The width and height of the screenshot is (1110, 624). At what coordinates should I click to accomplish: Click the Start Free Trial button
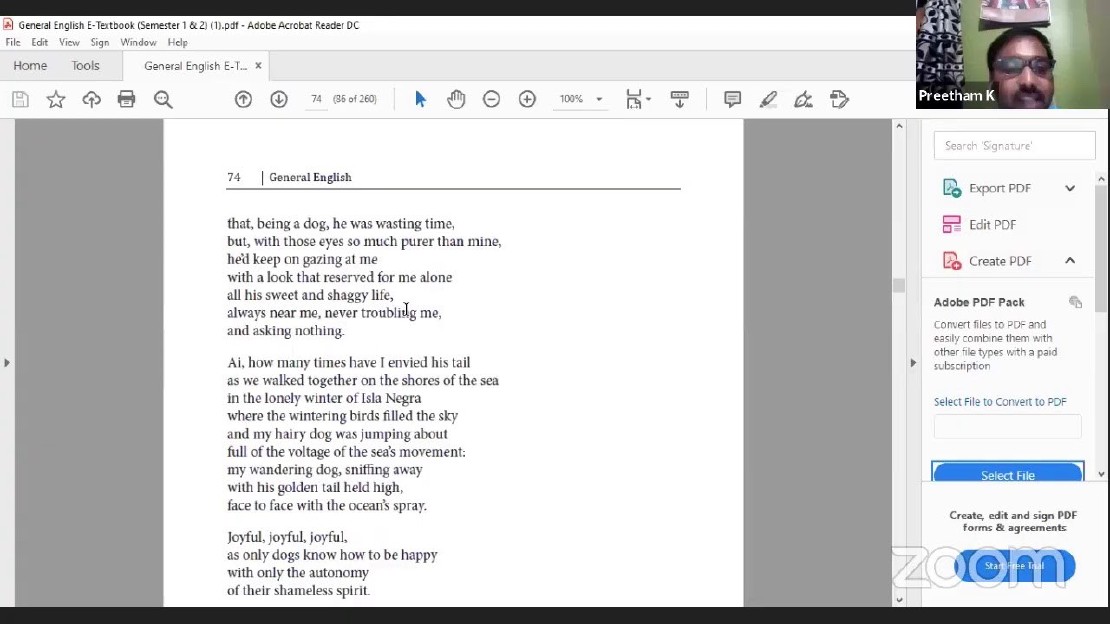coord(1014,566)
